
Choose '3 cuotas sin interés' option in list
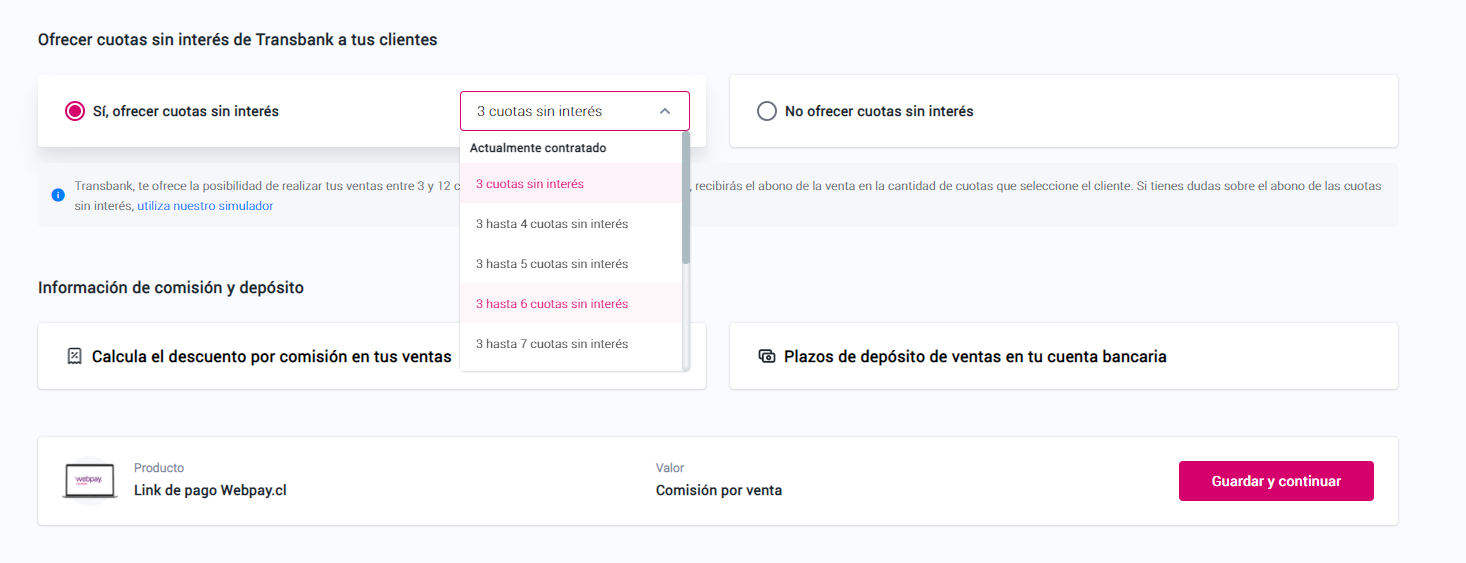click(571, 184)
